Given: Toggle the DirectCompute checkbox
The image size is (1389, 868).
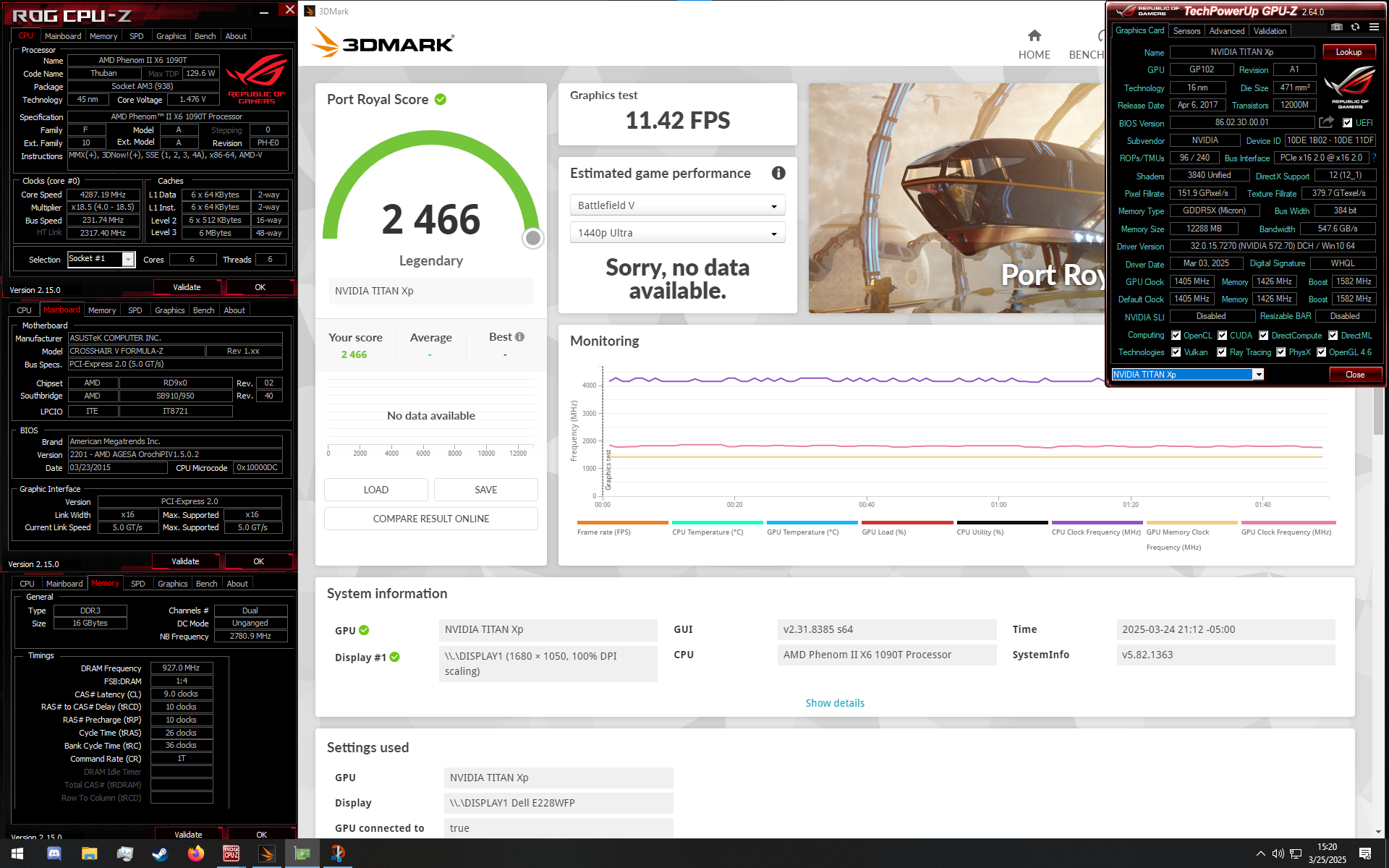Looking at the screenshot, I should pyautogui.click(x=1264, y=336).
